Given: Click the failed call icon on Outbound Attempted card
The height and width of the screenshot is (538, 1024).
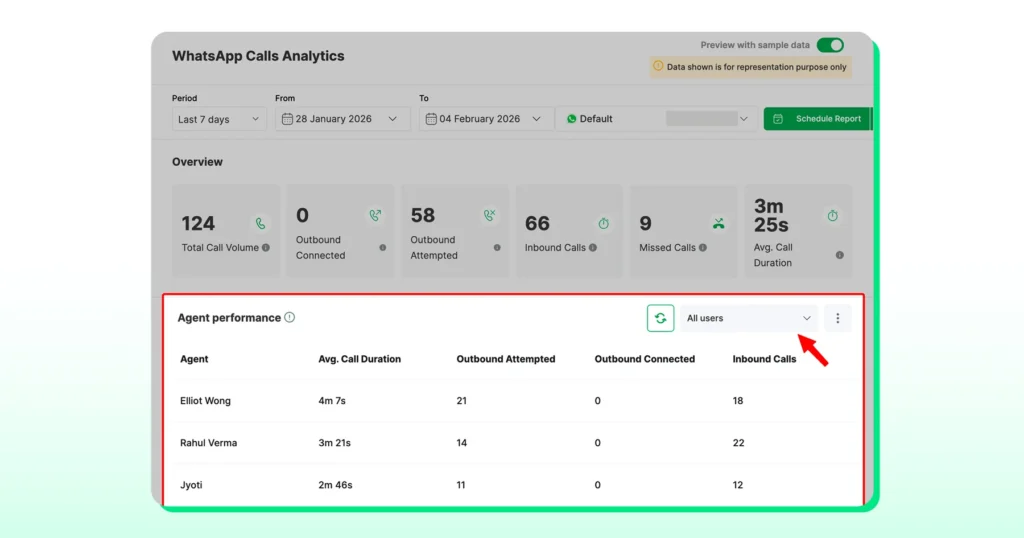Looking at the screenshot, I should point(489,215).
